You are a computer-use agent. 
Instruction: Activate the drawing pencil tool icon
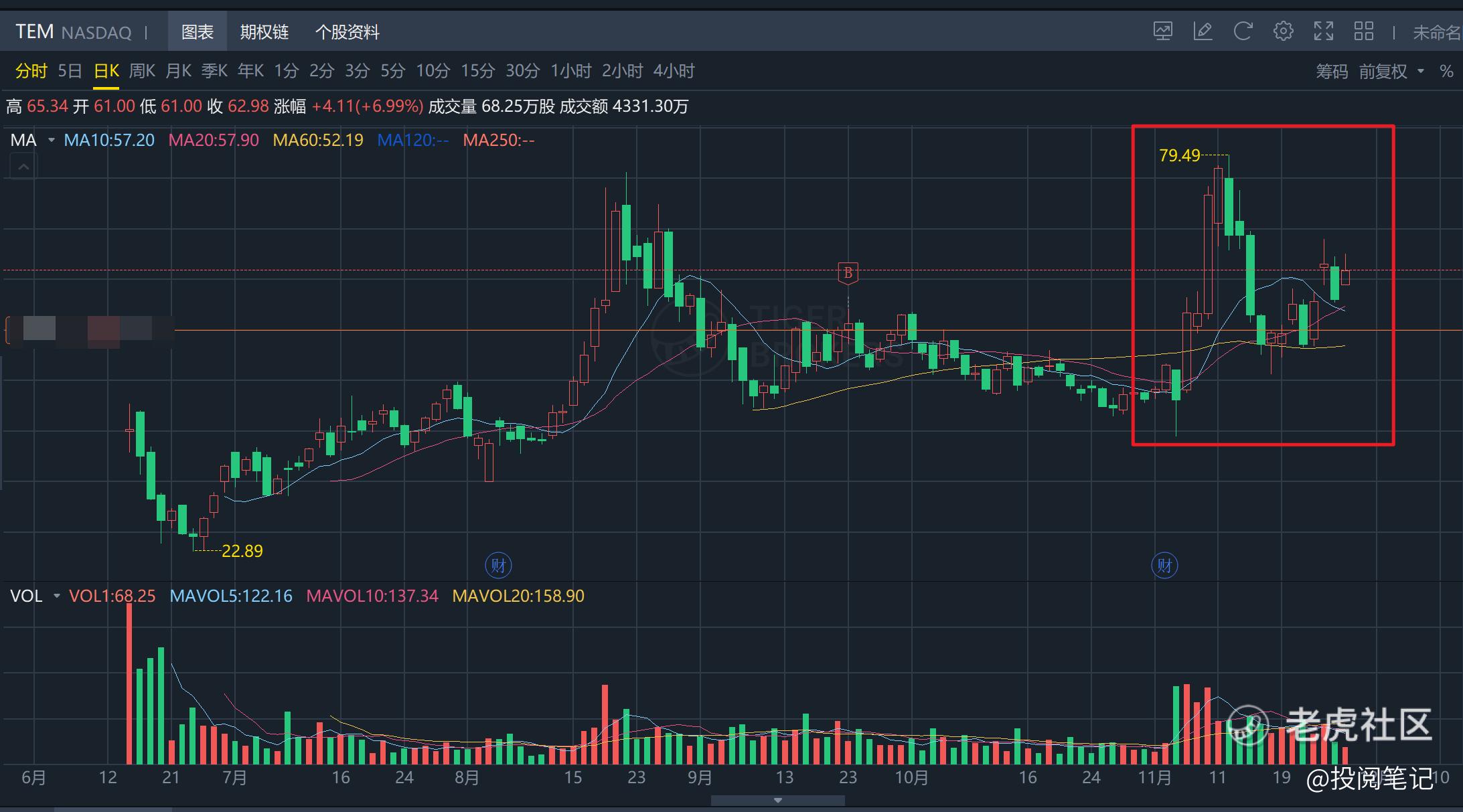pos(1203,31)
